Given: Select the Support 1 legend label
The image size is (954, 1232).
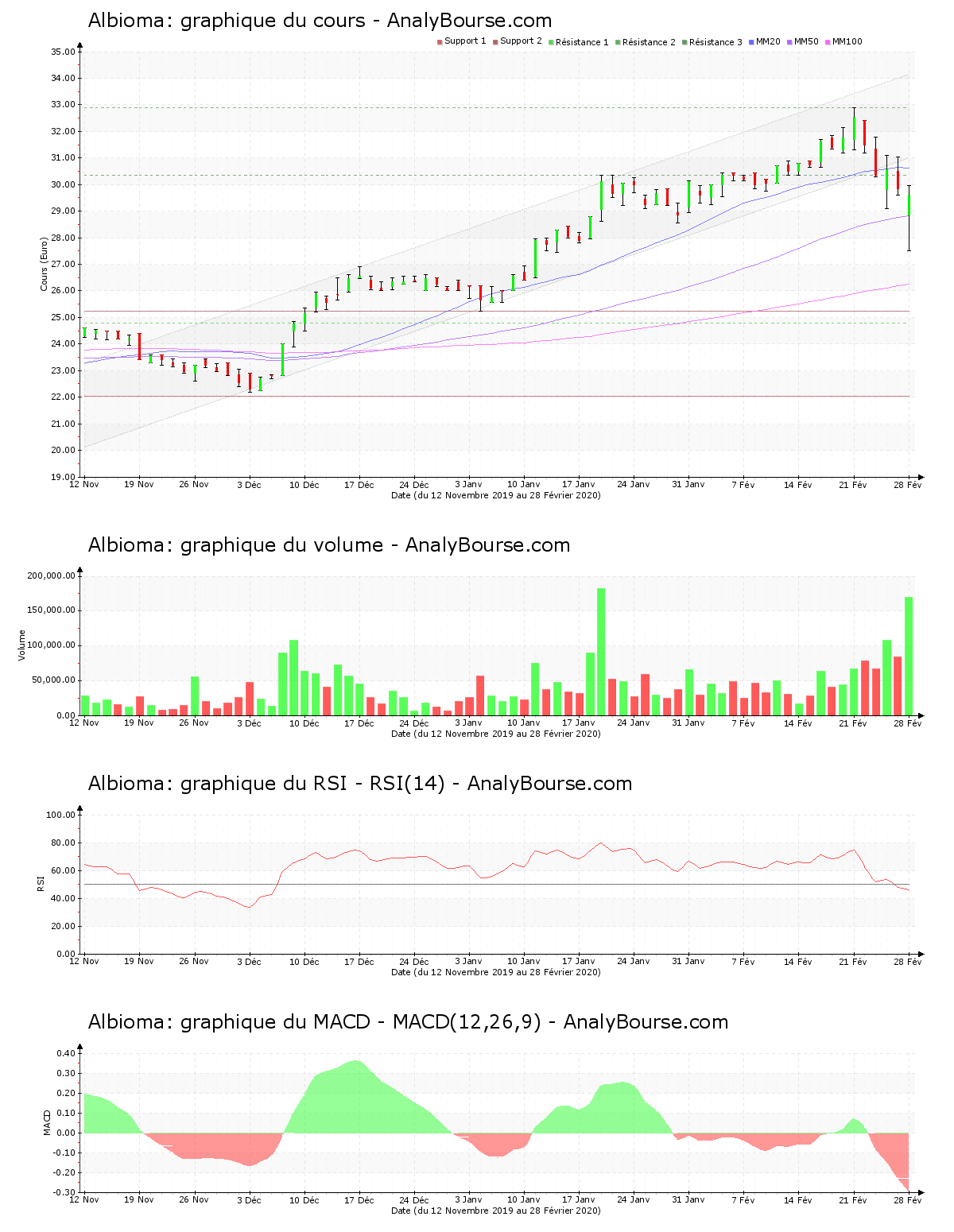Looking at the screenshot, I should click(x=465, y=41).
